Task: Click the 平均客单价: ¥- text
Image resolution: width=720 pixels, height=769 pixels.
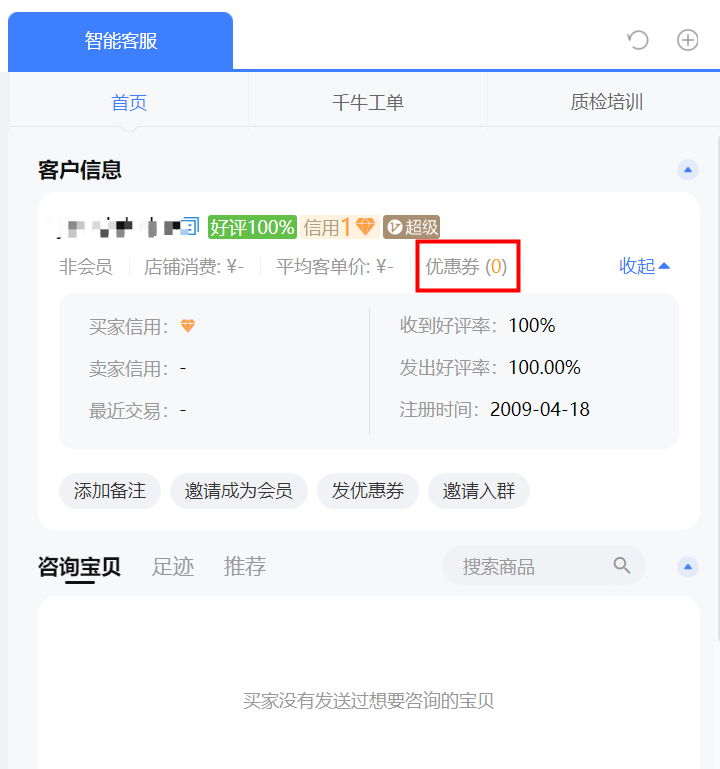Action: (x=334, y=267)
